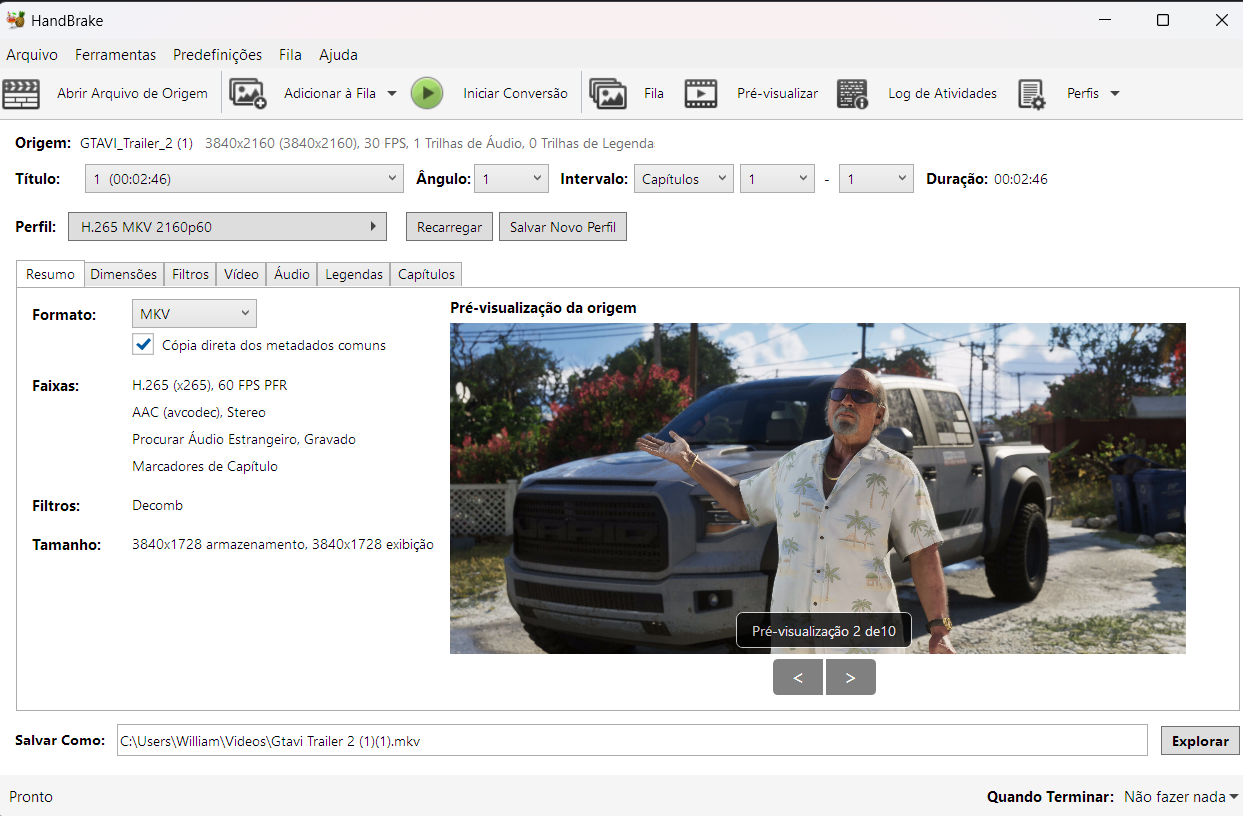Image resolution: width=1243 pixels, height=816 pixels.
Task: Open the Formato MKV dropdown
Action: [x=194, y=314]
